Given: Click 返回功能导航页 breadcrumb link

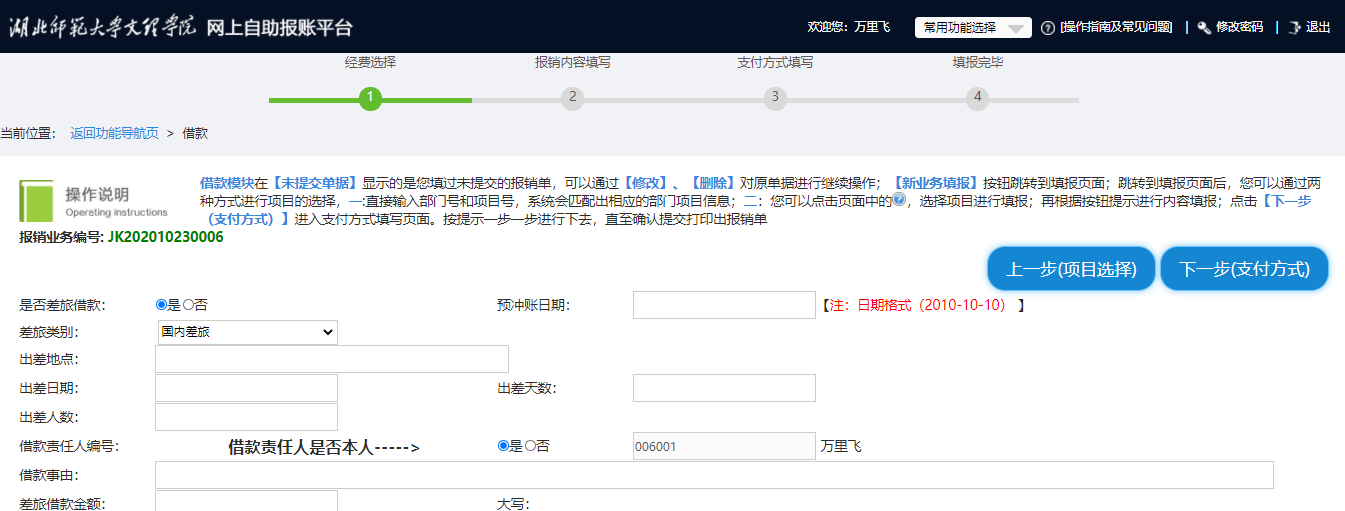Looking at the screenshot, I should [x=114, y=133].
